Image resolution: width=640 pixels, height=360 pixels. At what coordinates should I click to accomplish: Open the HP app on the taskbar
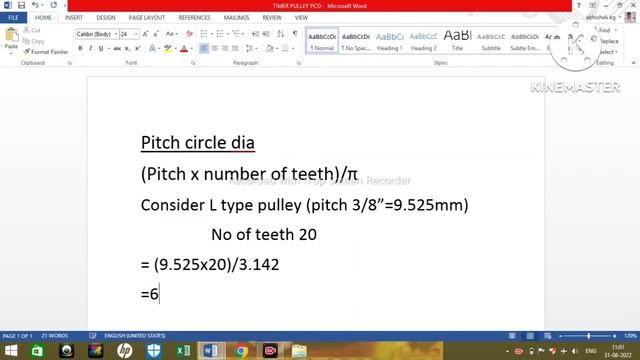124,351
